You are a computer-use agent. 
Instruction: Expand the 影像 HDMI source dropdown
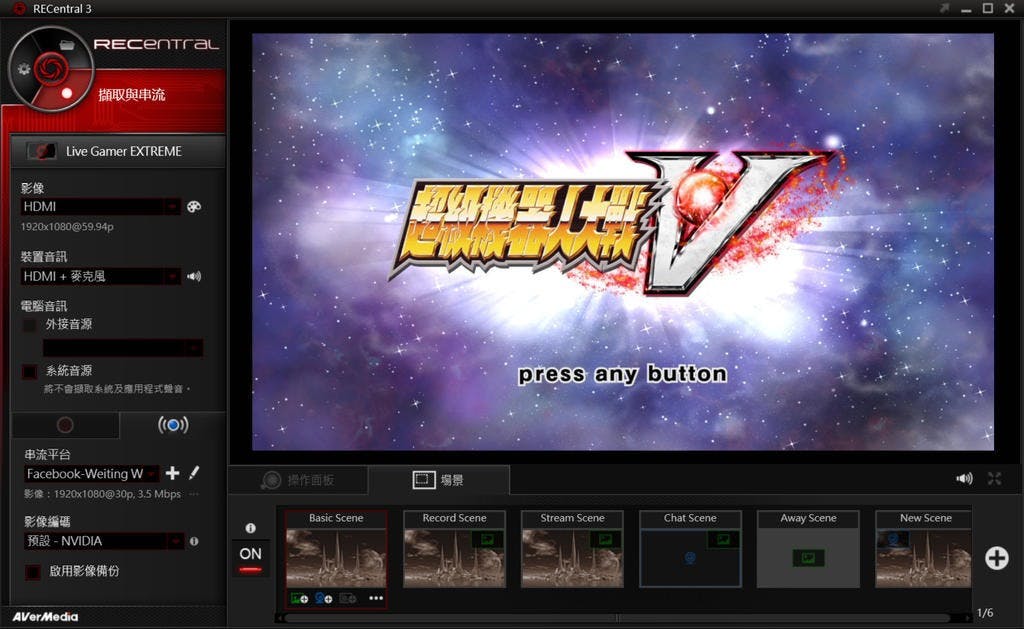(x=172, y=206)
